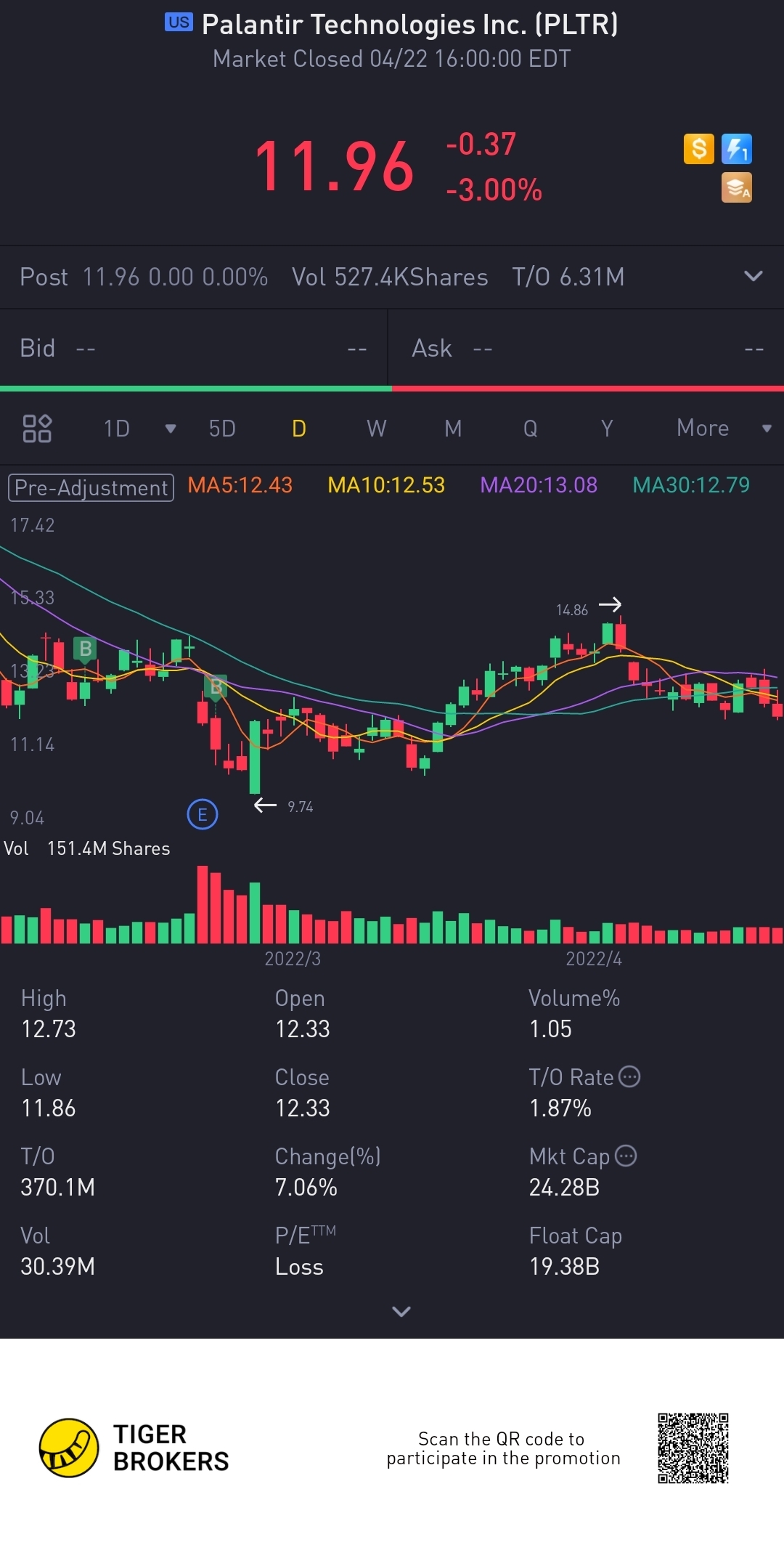This screenshot has width=784, height=1558.
Task: Switch to W weekly chart
Action: (376, 429)
